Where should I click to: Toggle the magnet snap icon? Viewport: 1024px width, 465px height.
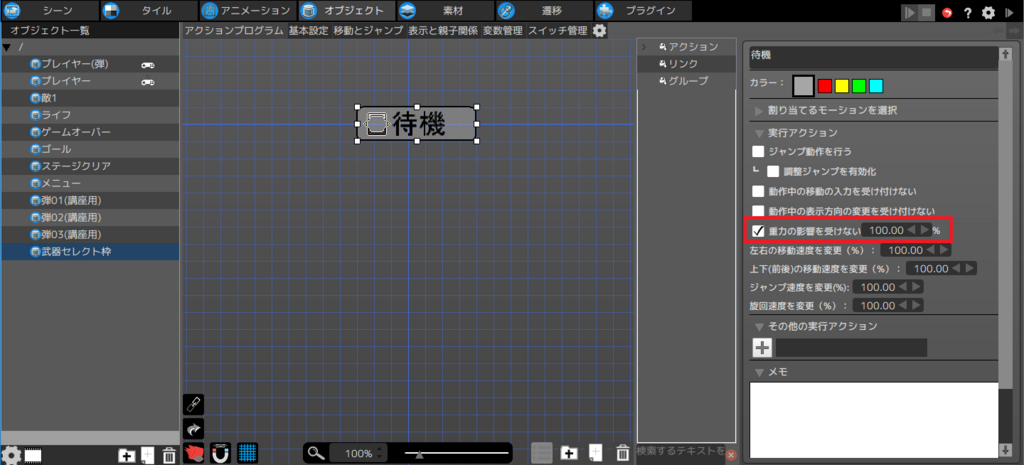click(221, 453)
